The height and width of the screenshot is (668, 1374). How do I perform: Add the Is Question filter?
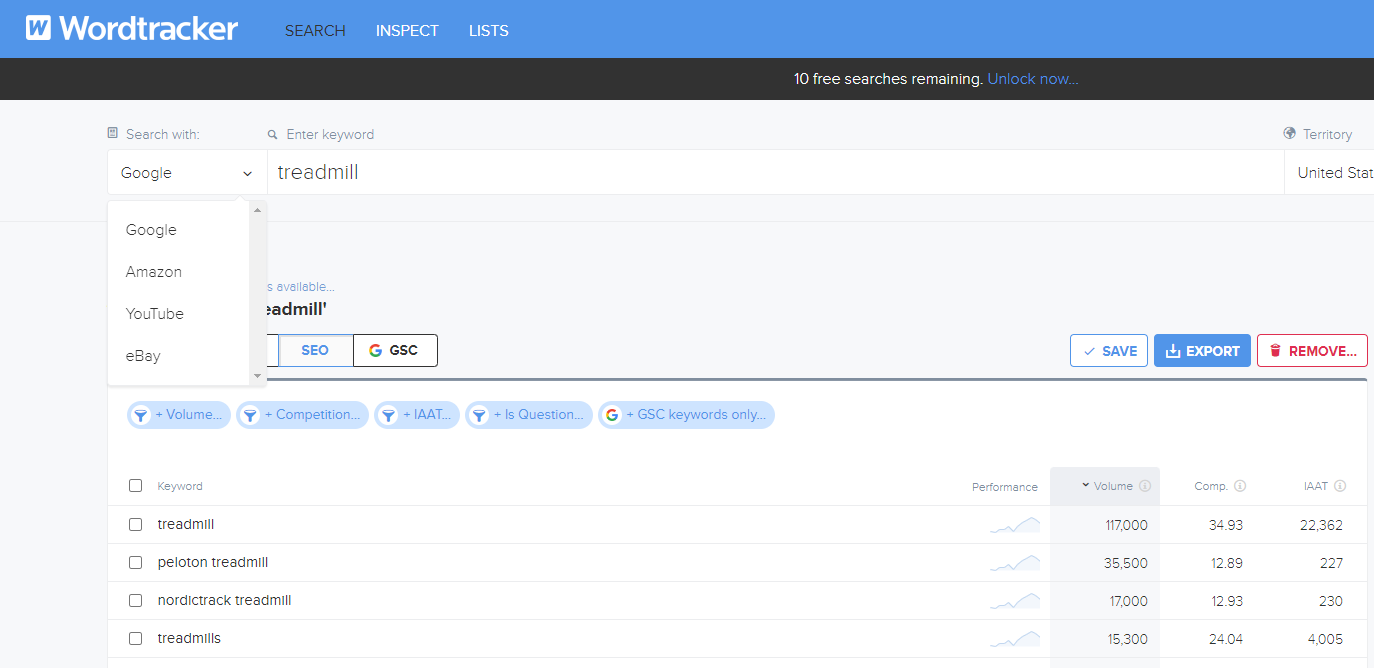[x=529, y=415]
